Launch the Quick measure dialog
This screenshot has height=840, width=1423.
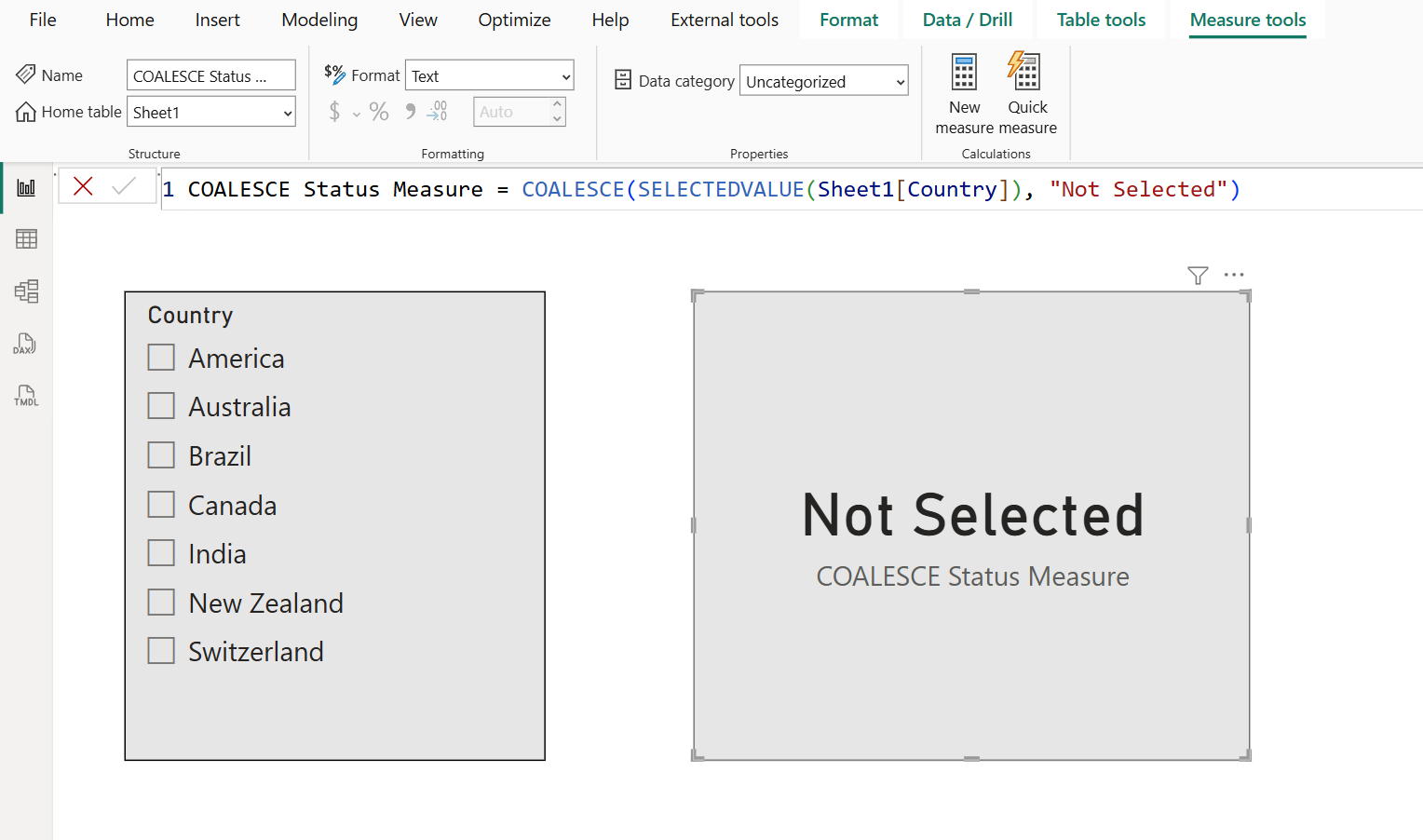click(1025, 90)
